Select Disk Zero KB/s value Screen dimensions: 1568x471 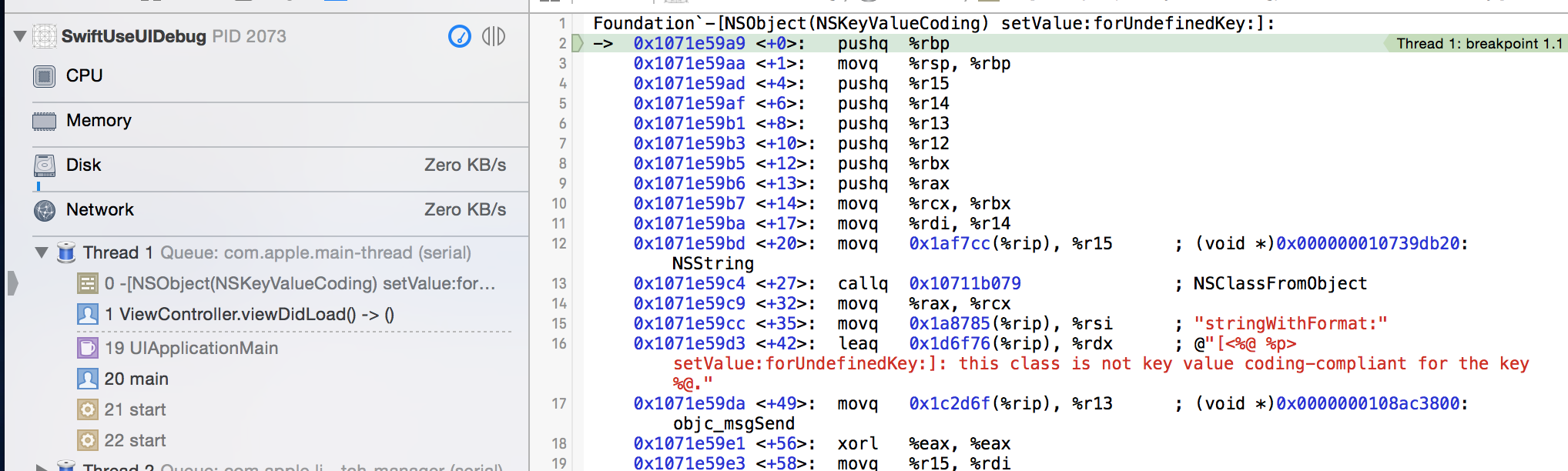465,165
